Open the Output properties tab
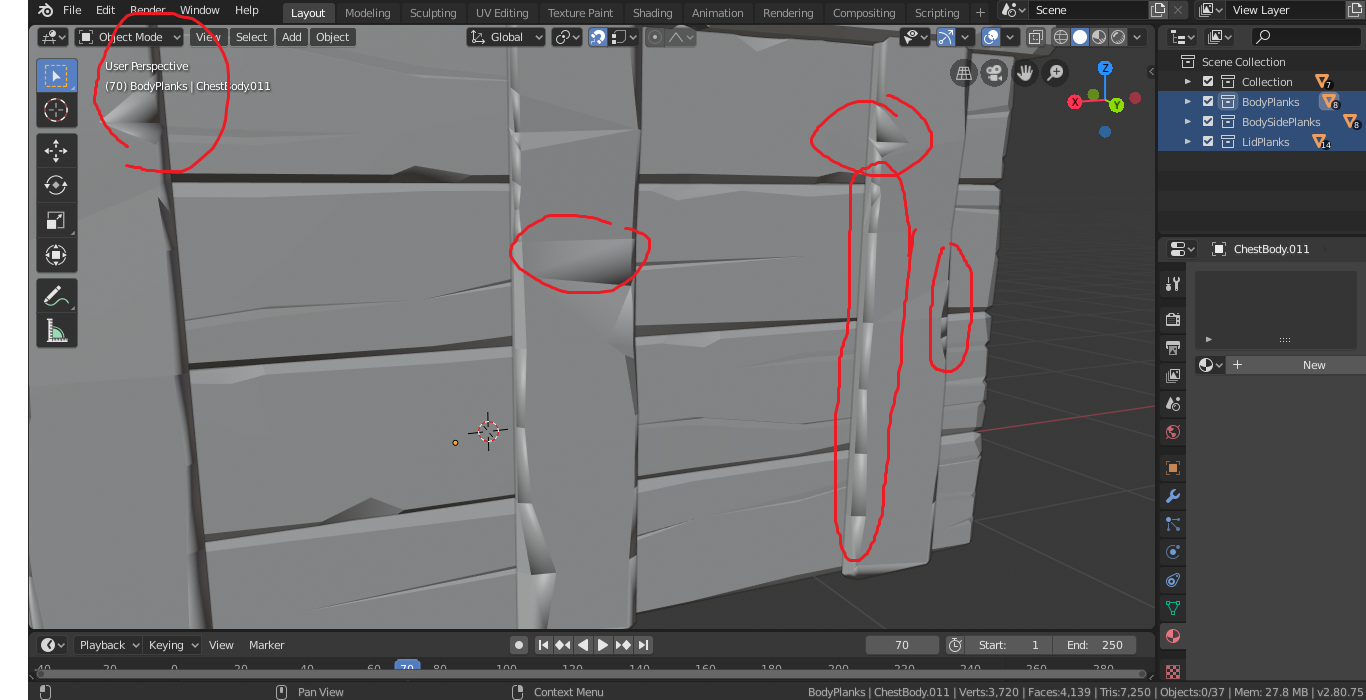The image size is (1366, 700). coord(1173,348)
